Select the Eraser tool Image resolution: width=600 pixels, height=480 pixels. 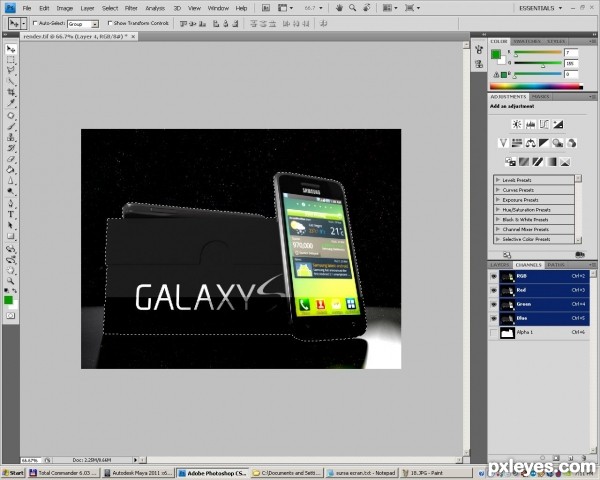pyautogui.click(x=11, y=159)
